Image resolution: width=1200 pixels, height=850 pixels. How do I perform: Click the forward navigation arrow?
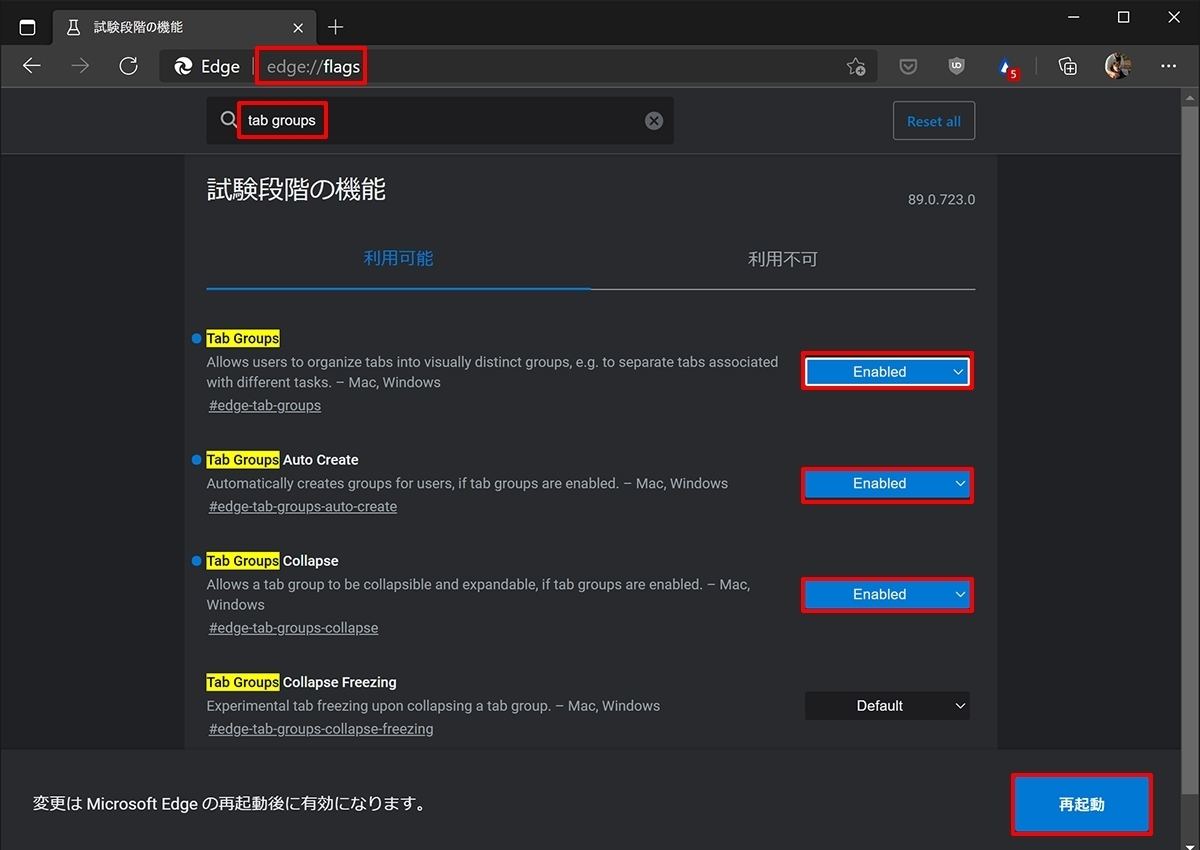[80, 67]
